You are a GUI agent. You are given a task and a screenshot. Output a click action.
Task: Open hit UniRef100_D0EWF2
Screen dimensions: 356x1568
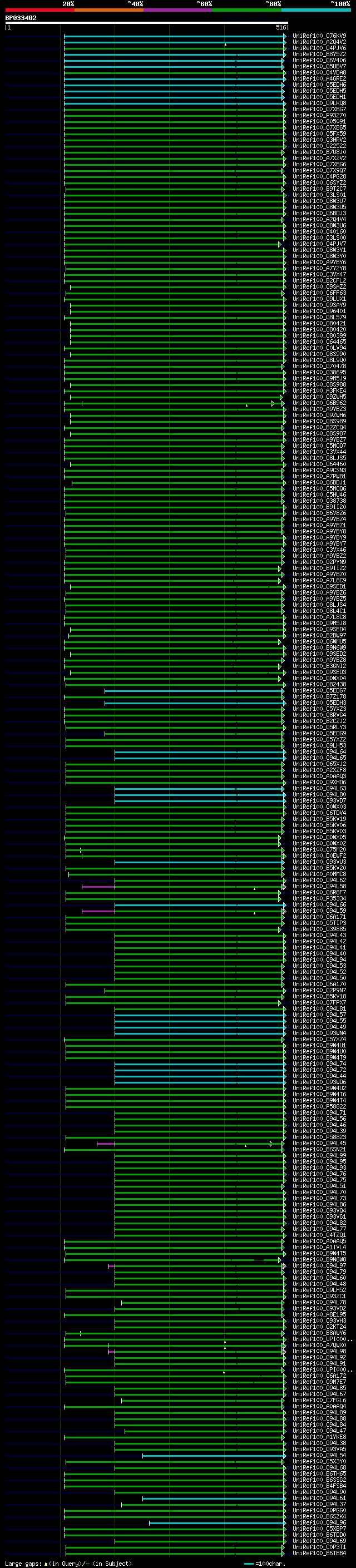click(319, 855)
